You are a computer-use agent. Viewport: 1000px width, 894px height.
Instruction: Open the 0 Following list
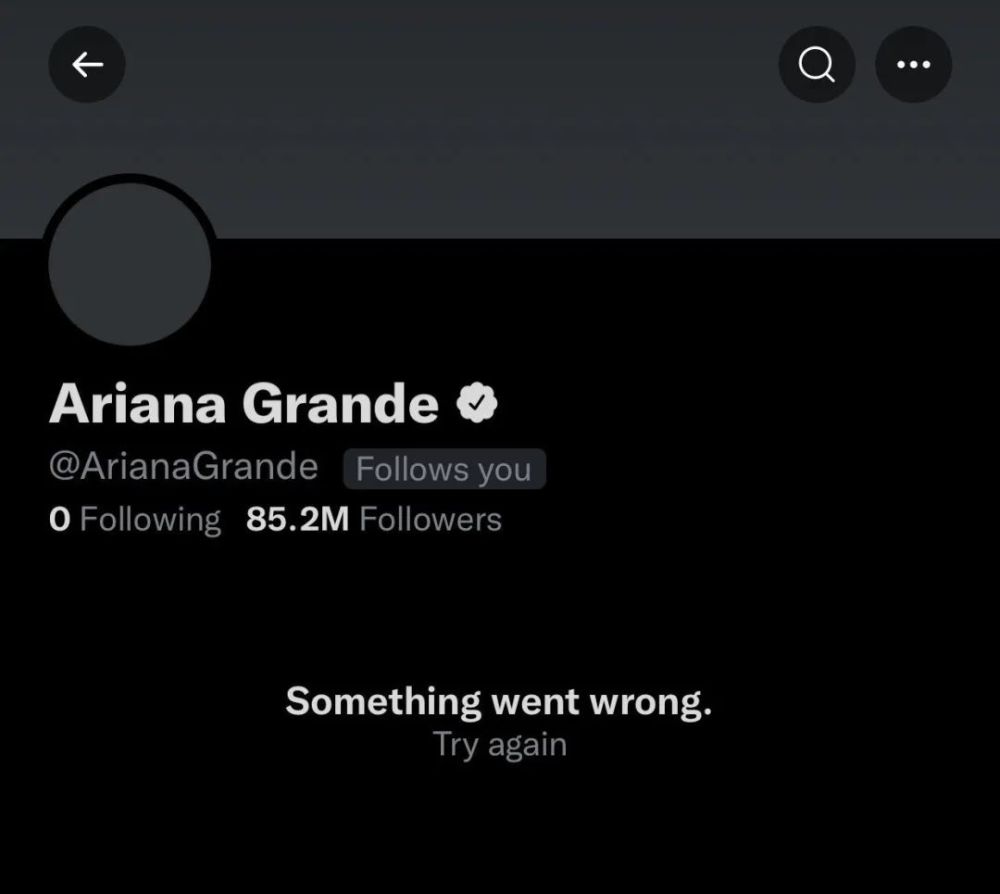135,520
